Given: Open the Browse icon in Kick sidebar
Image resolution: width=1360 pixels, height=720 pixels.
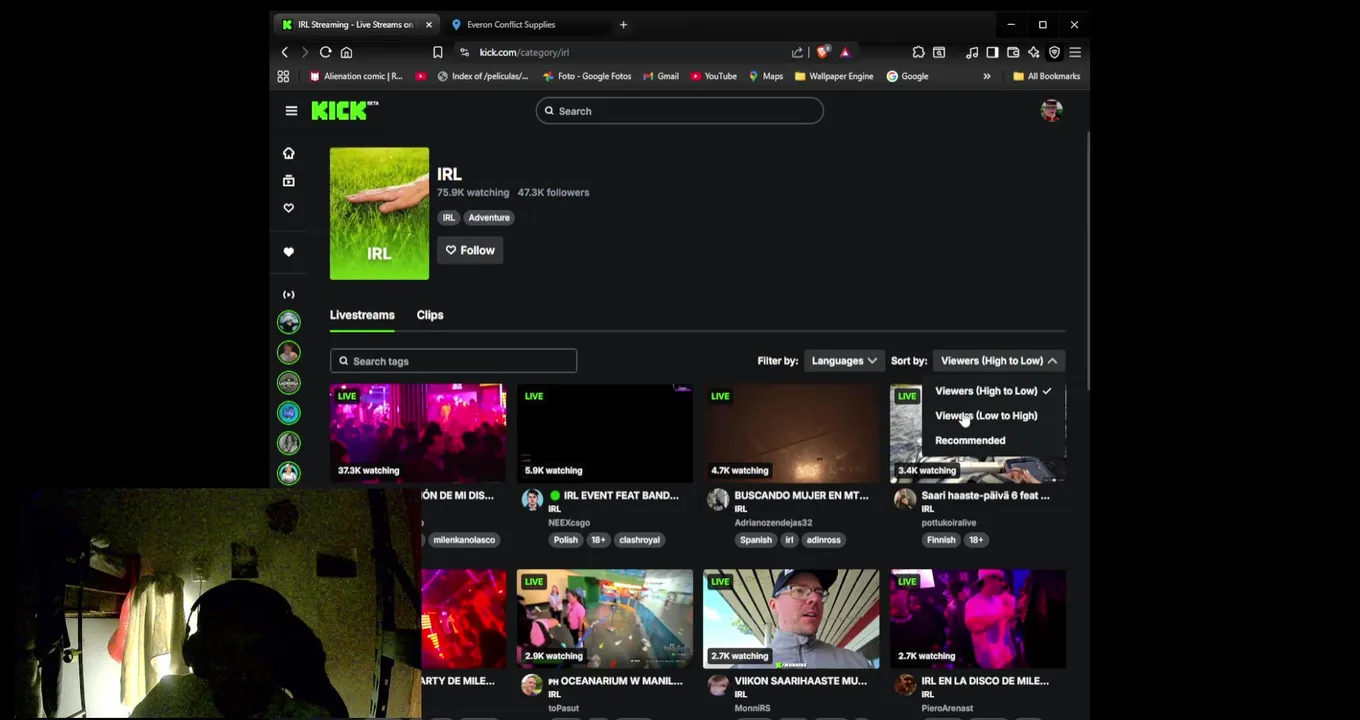Looking at the screenshot, I should click(288, 181).
